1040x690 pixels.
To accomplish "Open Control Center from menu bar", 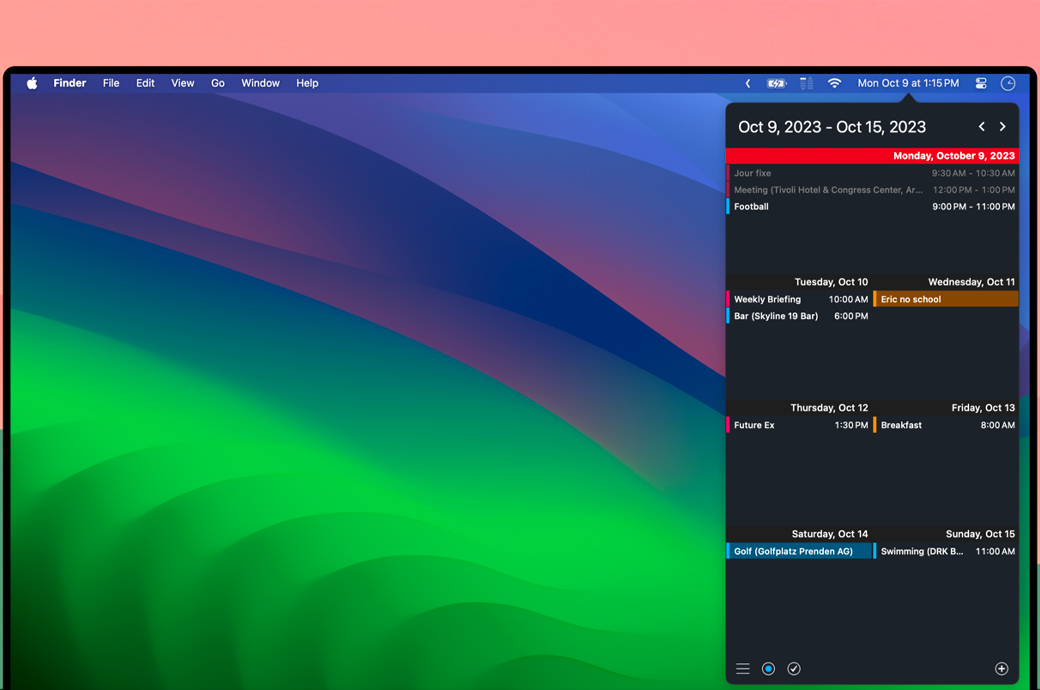I will coord(981,83).
